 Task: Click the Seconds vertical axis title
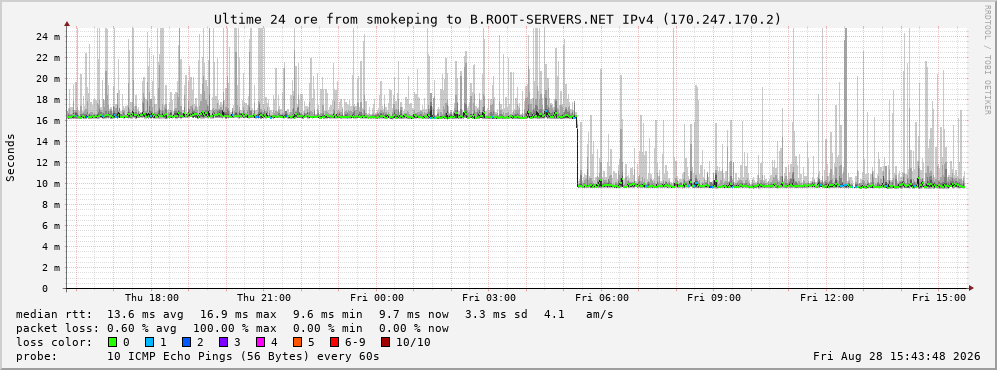[10, 157]
